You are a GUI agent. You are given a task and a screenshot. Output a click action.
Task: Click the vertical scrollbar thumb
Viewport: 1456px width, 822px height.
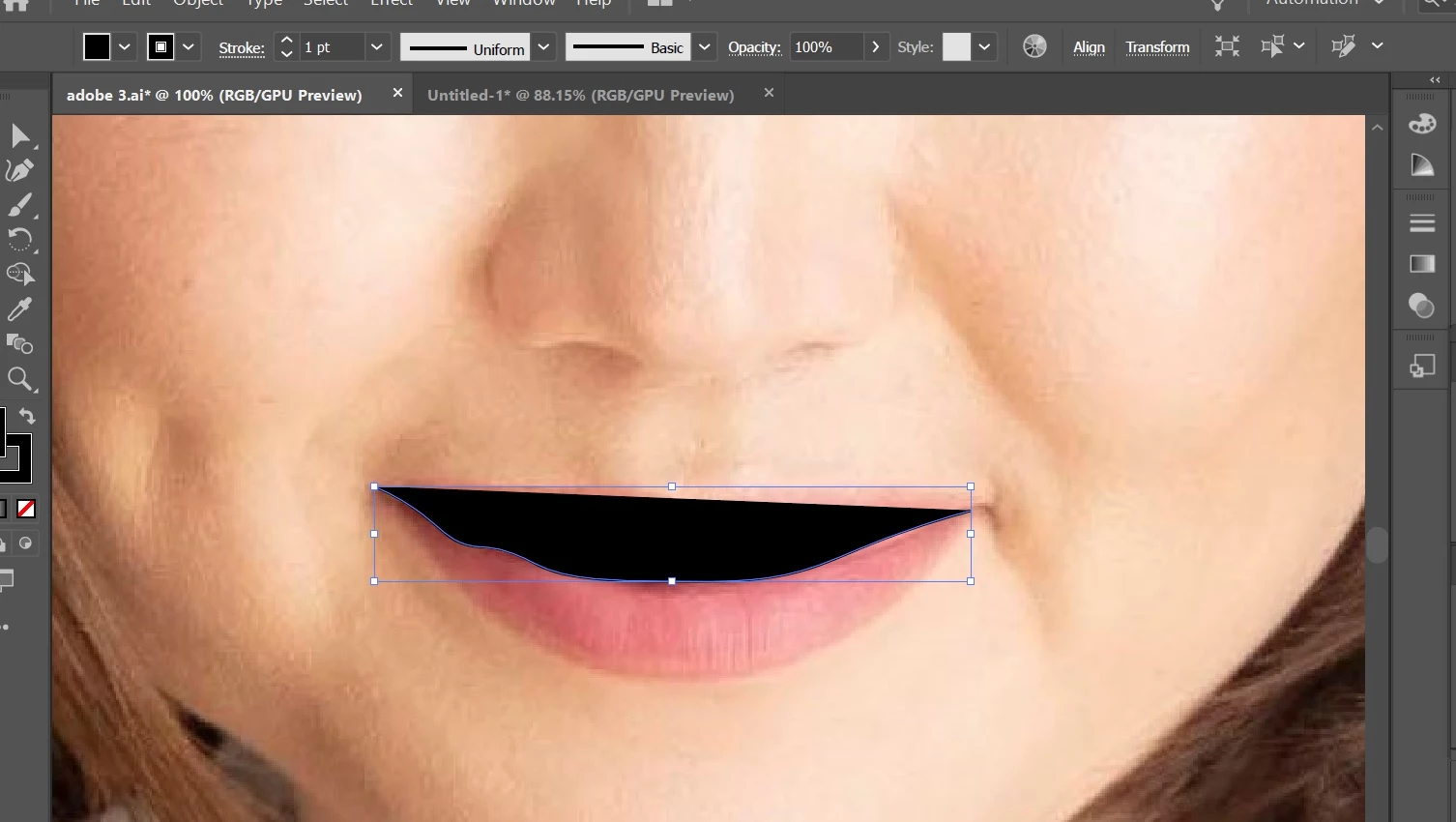point(1377,544)
